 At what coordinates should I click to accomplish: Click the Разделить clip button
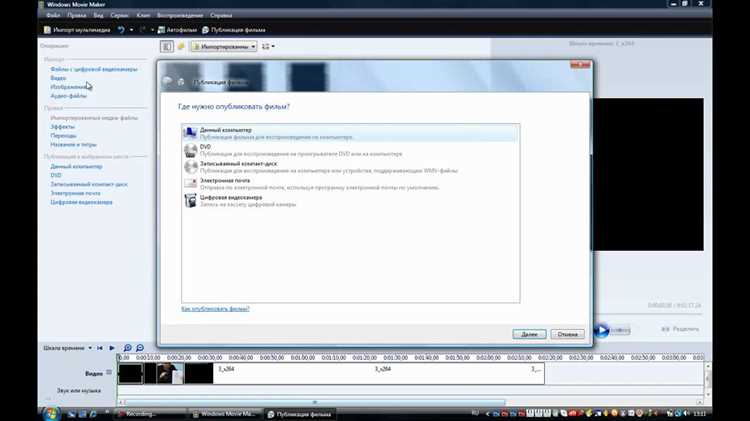click(680, 329)
